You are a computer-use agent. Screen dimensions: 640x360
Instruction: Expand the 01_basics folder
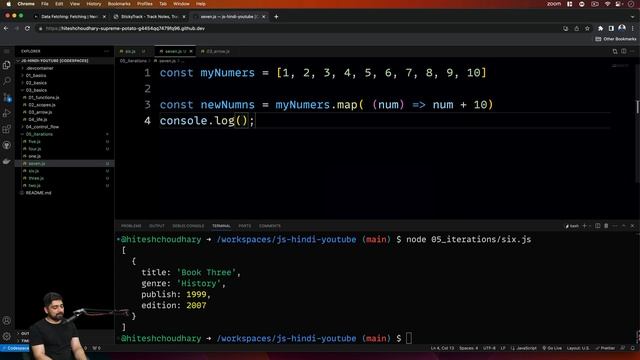point(36,76)
